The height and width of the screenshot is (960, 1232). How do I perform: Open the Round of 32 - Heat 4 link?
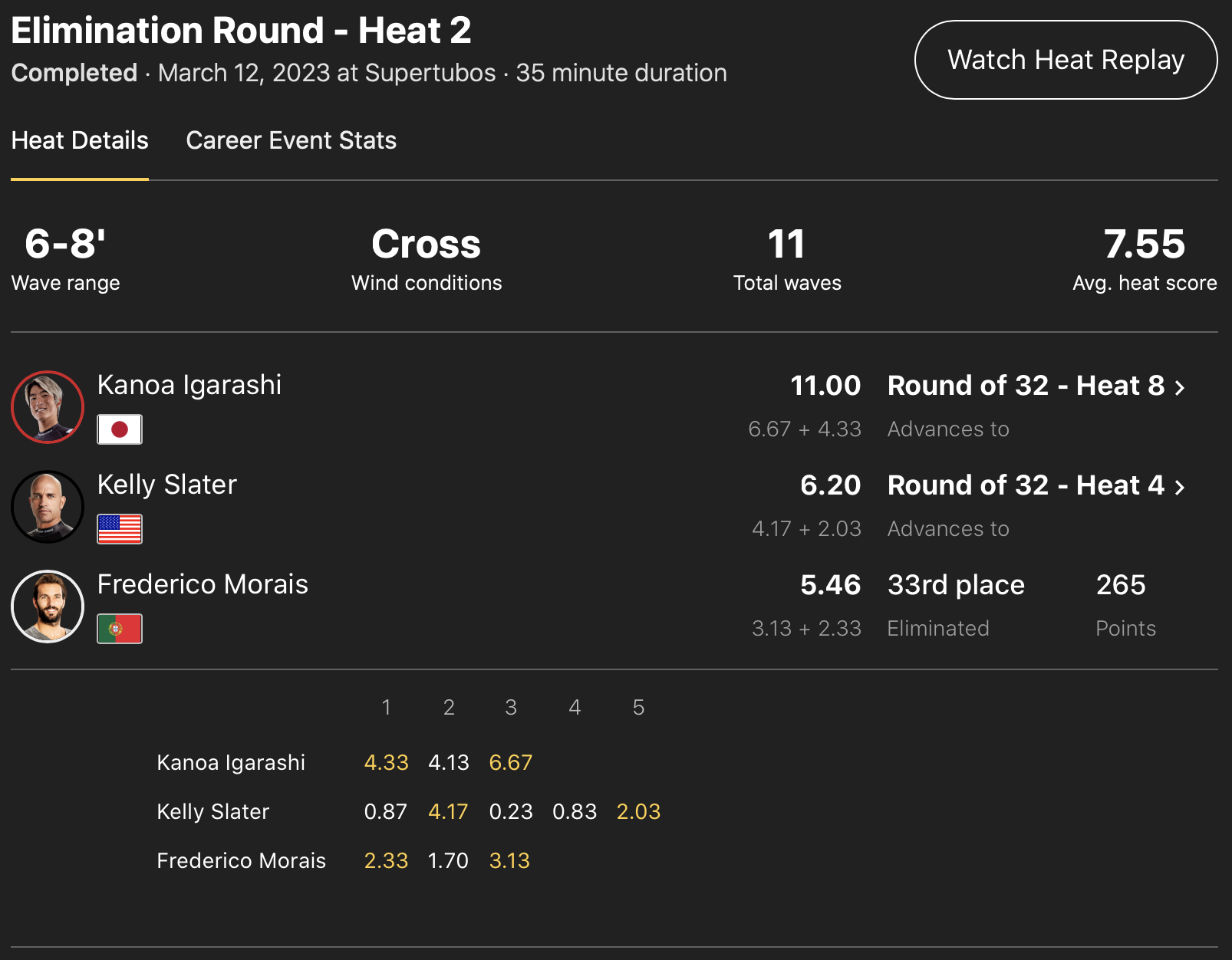point(1026,485)
